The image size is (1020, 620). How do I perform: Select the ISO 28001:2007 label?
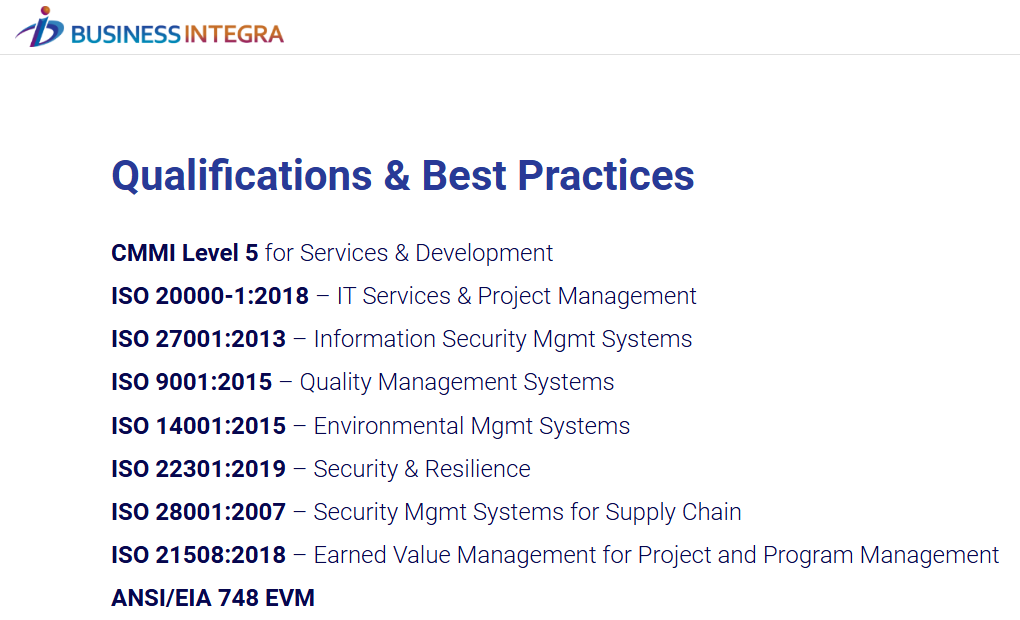tap(198, 512)
